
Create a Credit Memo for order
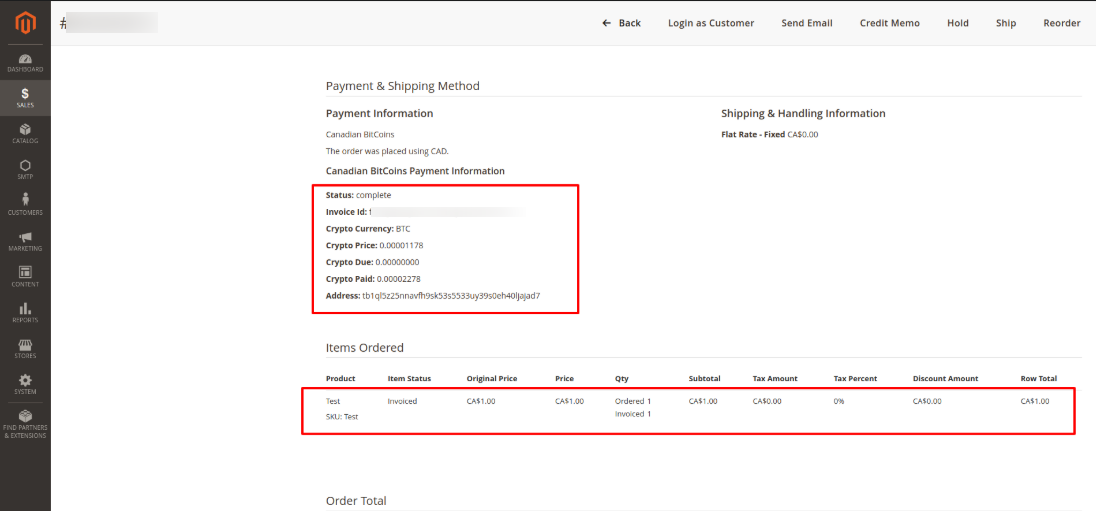tap(889, 23)
